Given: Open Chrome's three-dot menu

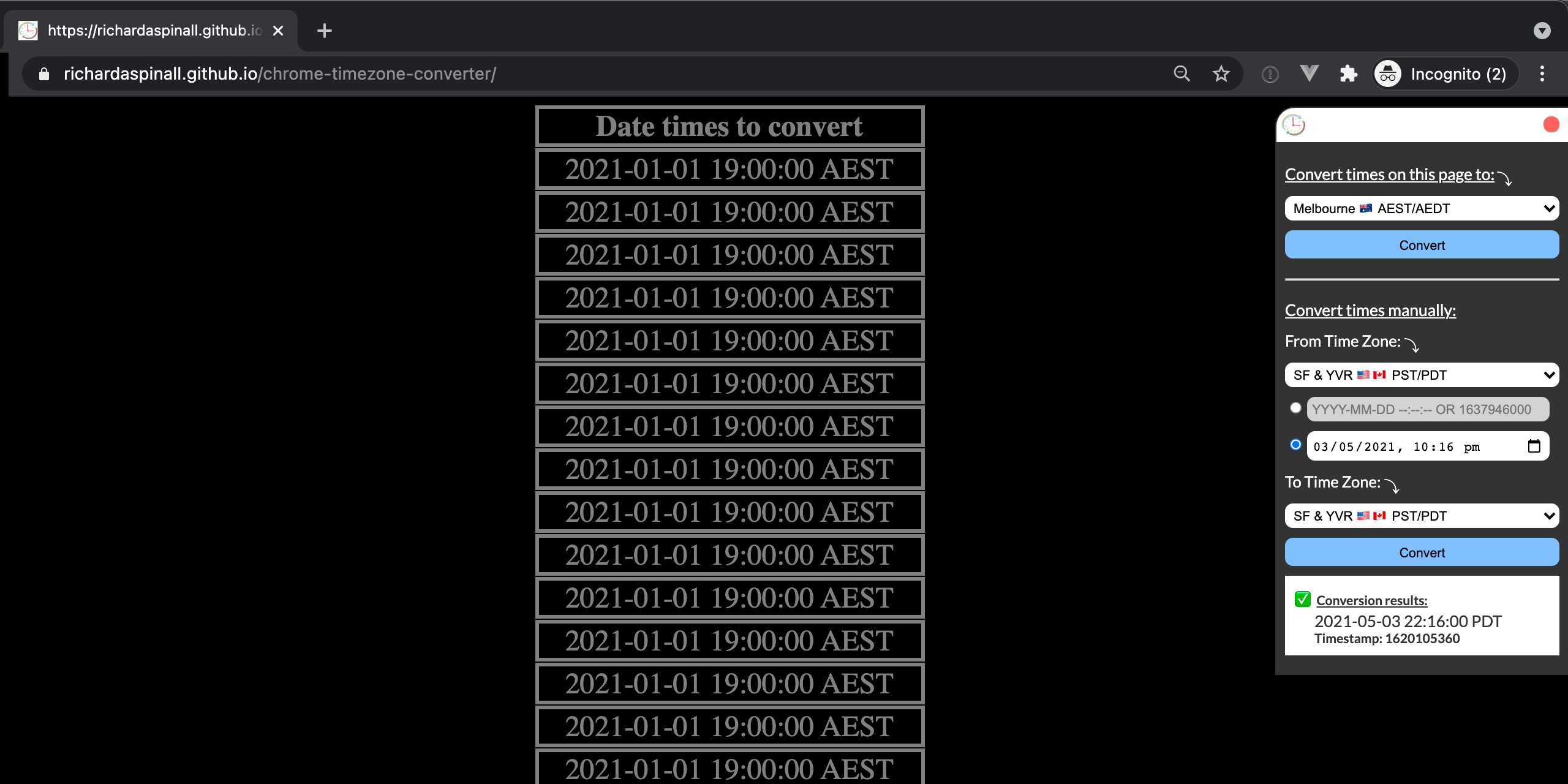Looking at the screenshot, I should pyautogui.click(x=1542, y=74).
